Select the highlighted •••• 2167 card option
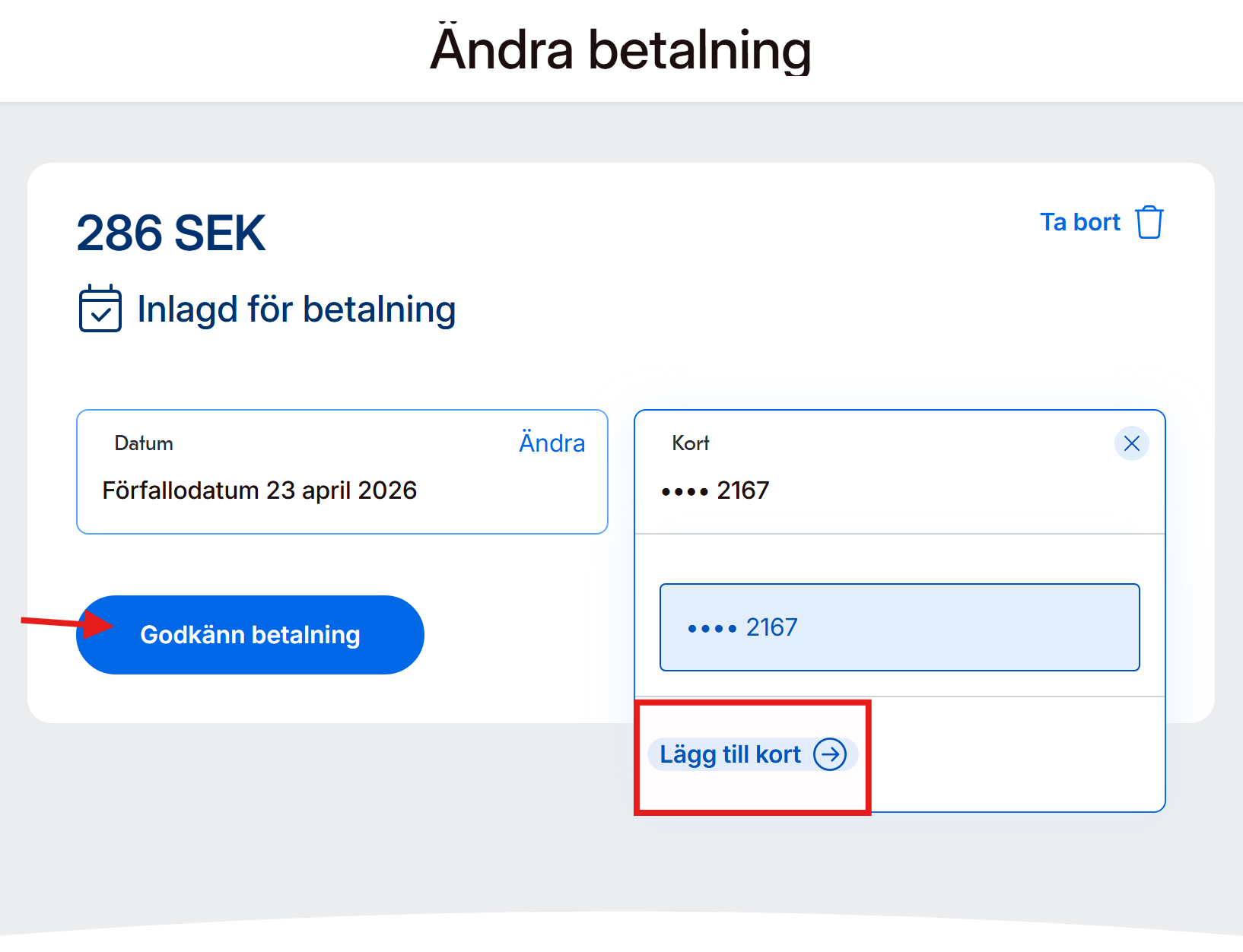This screenshot has height=952, width=1243. coord(899,627)
